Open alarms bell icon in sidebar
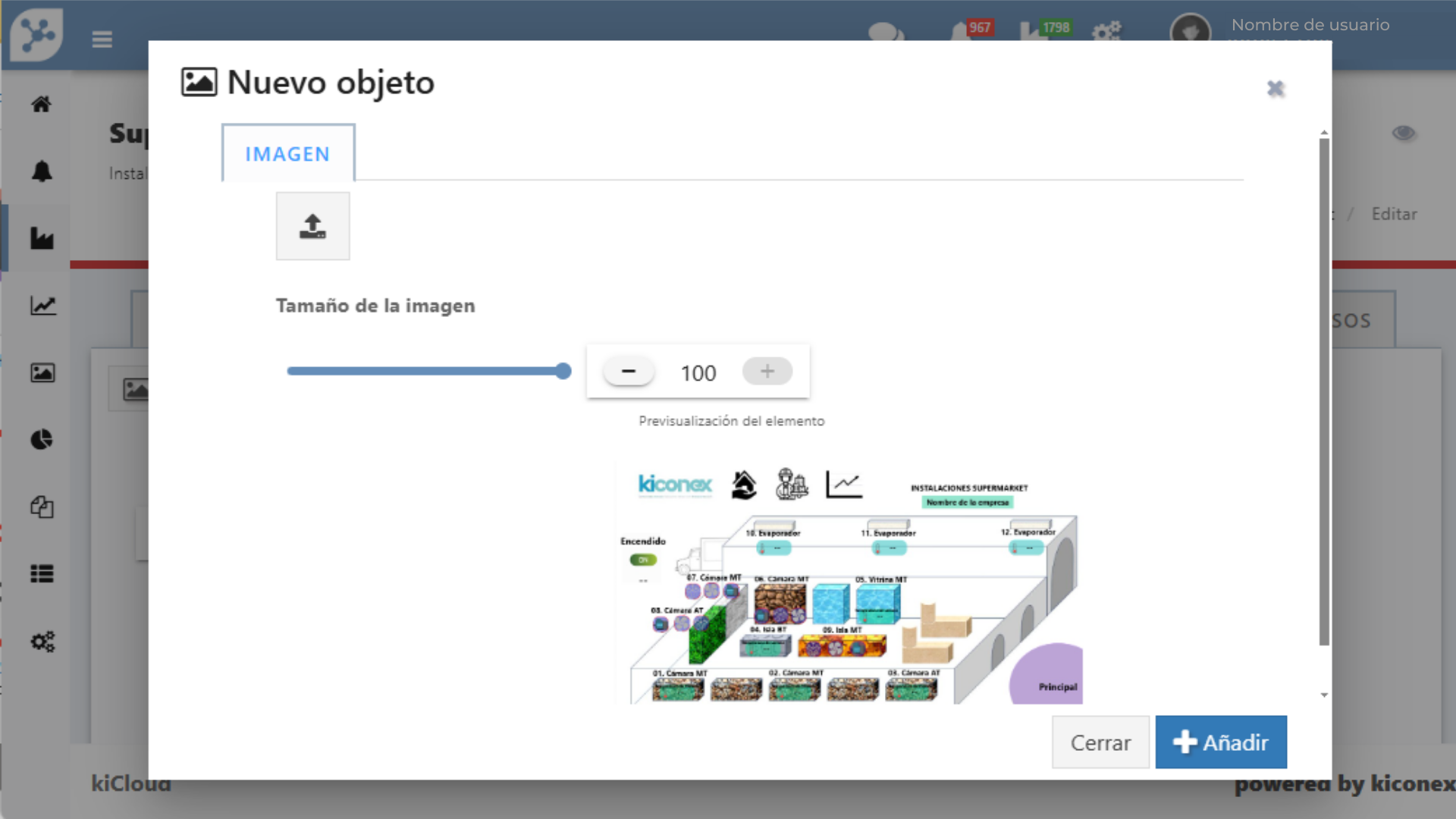This screenshot has height=819, width=1456. [42, 171]
